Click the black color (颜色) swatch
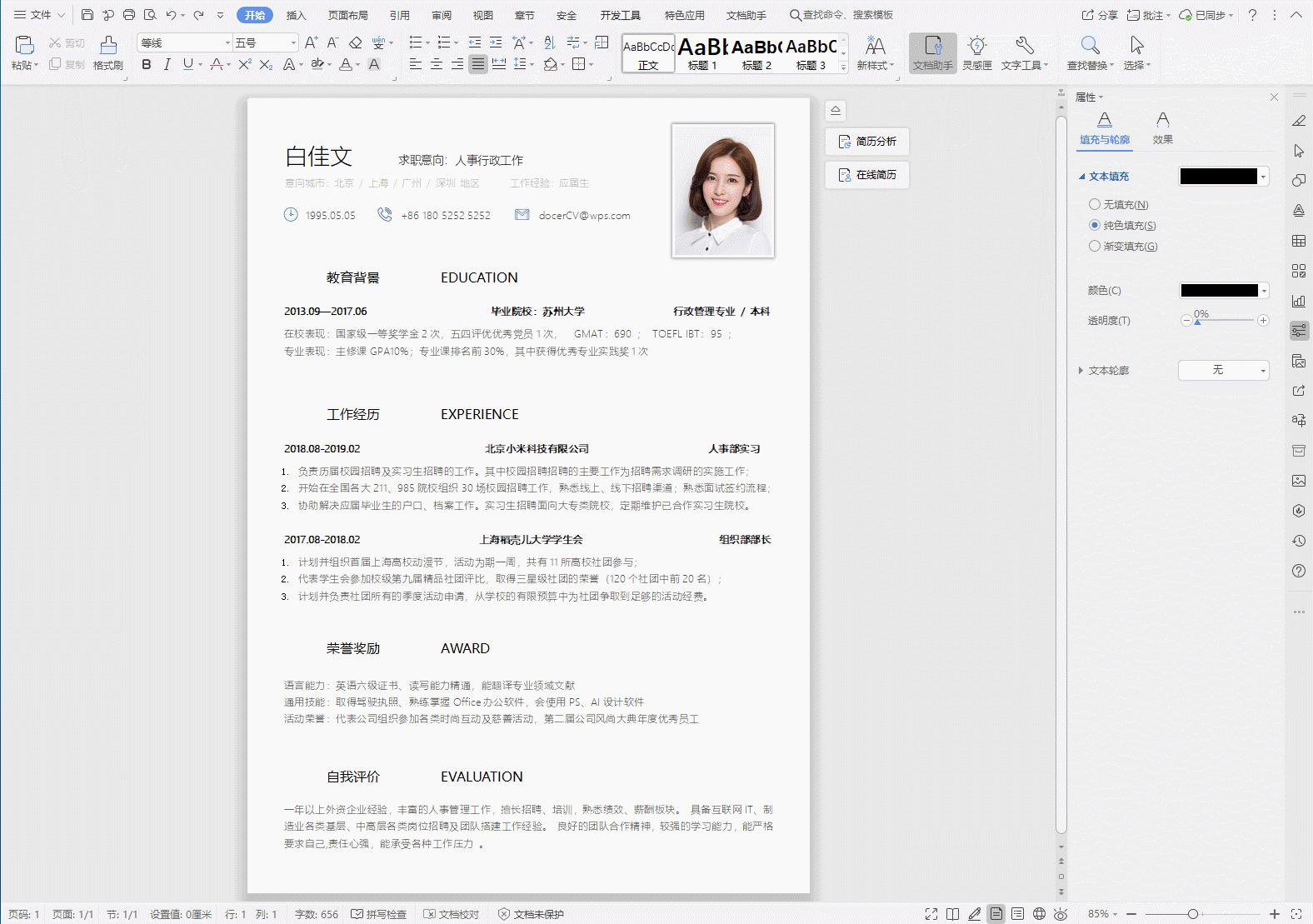Viewport: 1313px width, 924px height. [1219, 291]
